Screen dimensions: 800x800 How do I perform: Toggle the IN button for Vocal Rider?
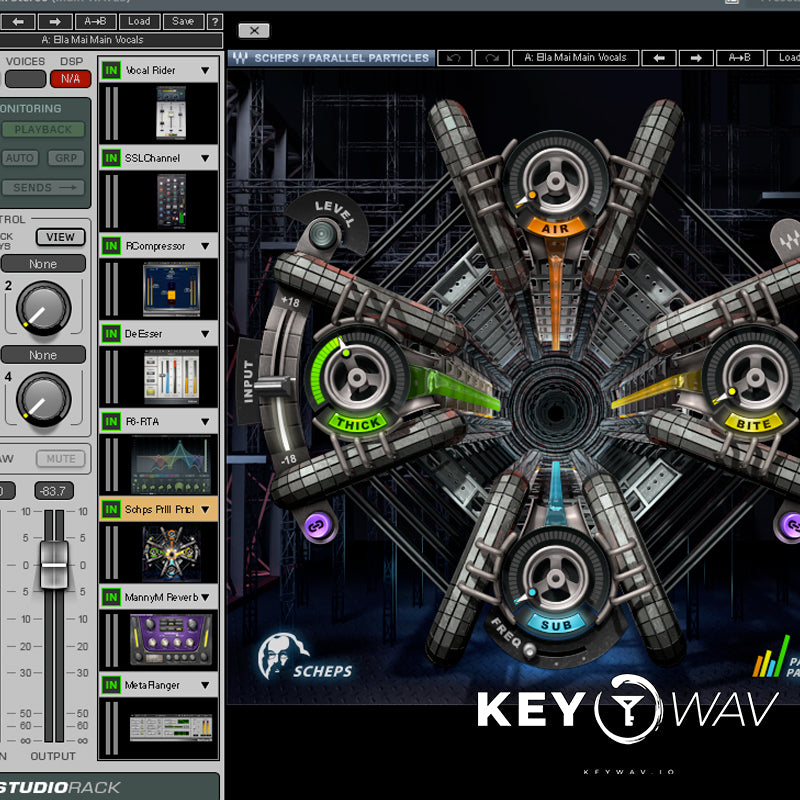click(111, 70)
